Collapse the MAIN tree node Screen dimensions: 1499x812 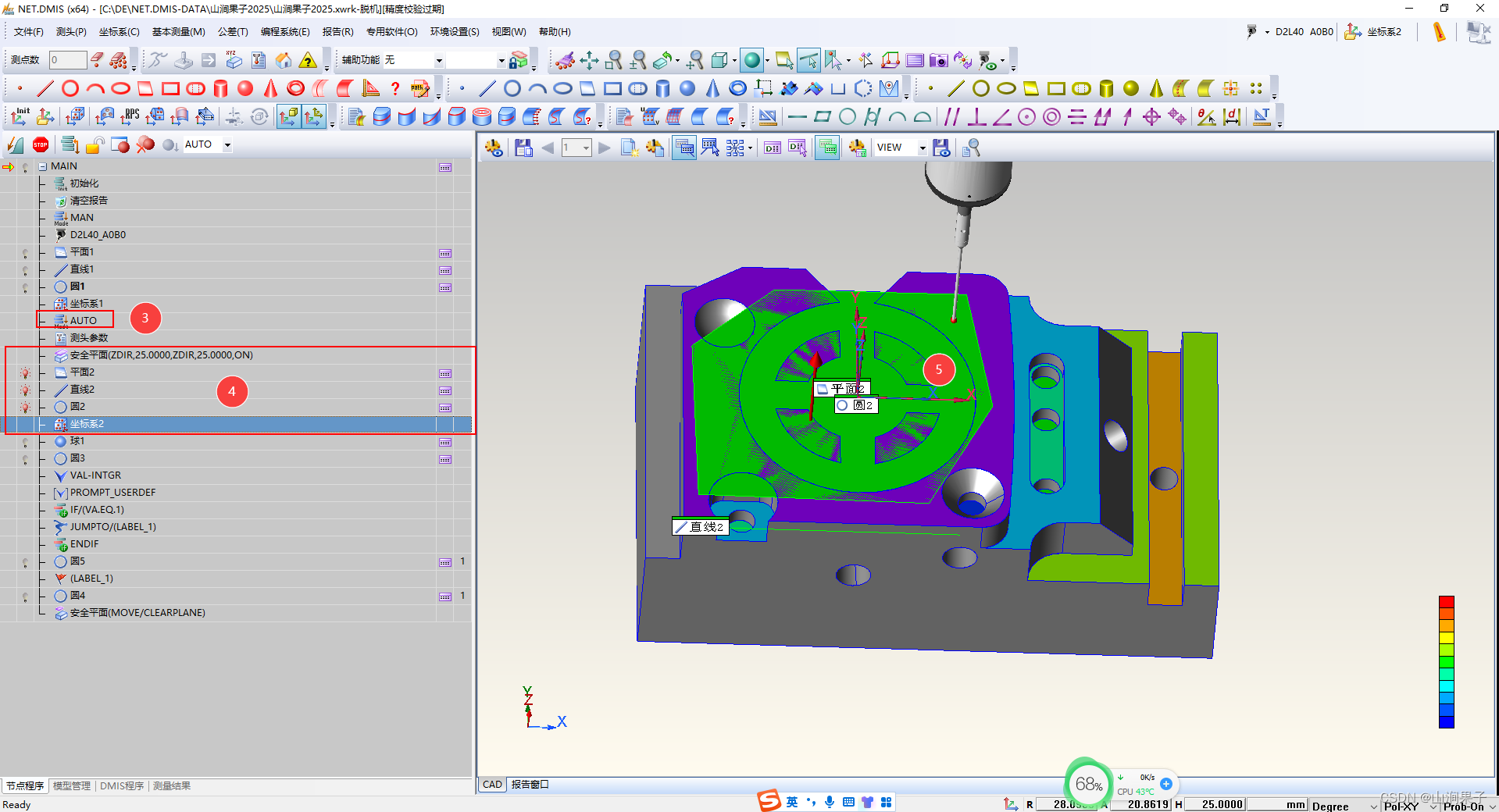coord(43,166)
